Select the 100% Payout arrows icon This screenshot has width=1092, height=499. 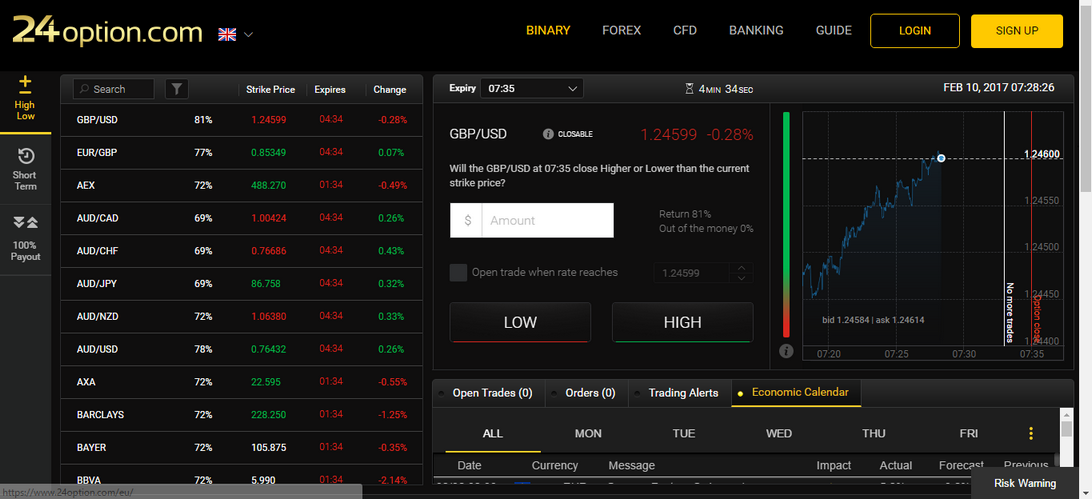(25, 223)
